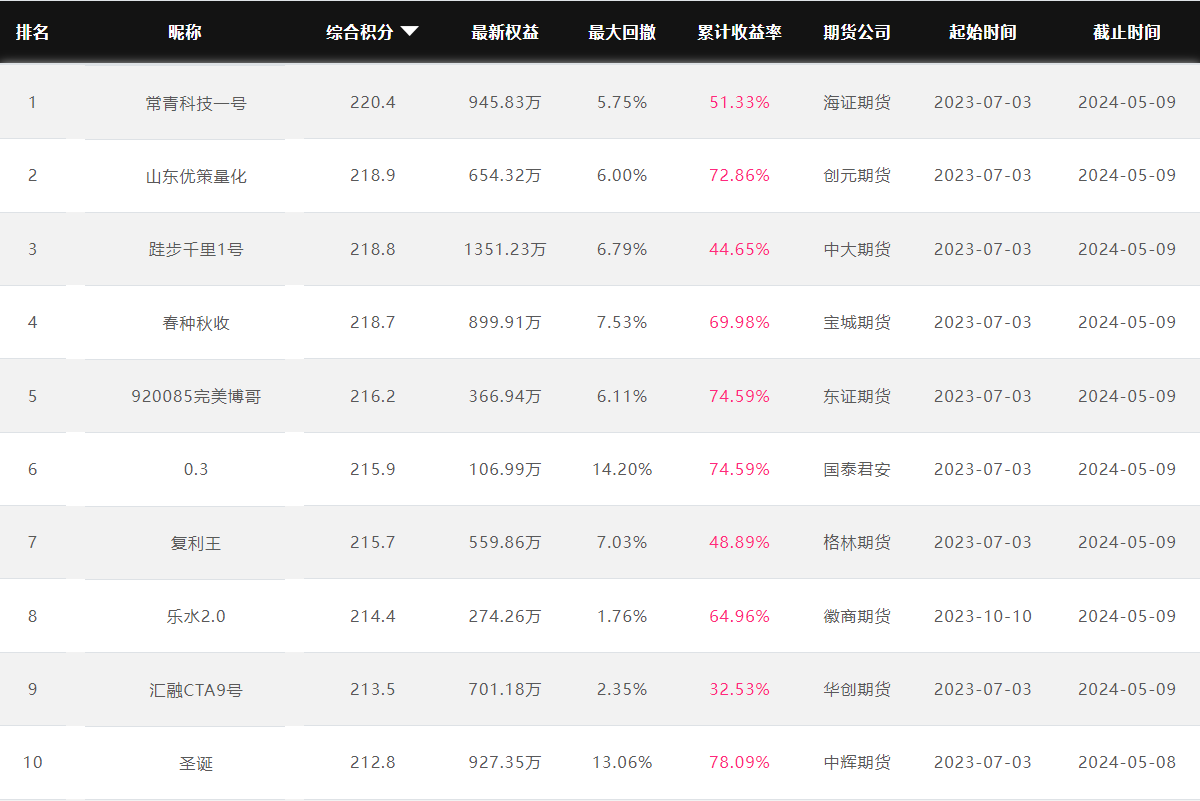This screenshot has height=801, width=1200.
Task: Open nickname 汇融CTA9号
Action: coord(196,689)
